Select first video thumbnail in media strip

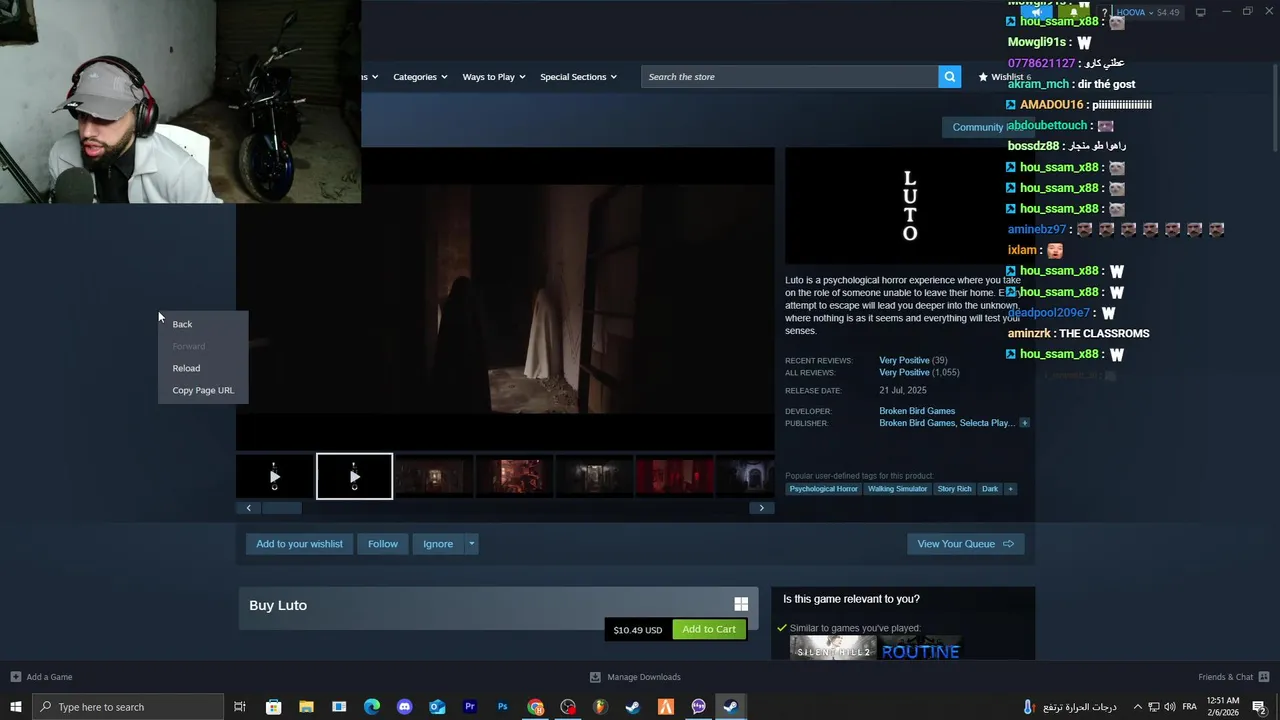(x=275, y=476)
